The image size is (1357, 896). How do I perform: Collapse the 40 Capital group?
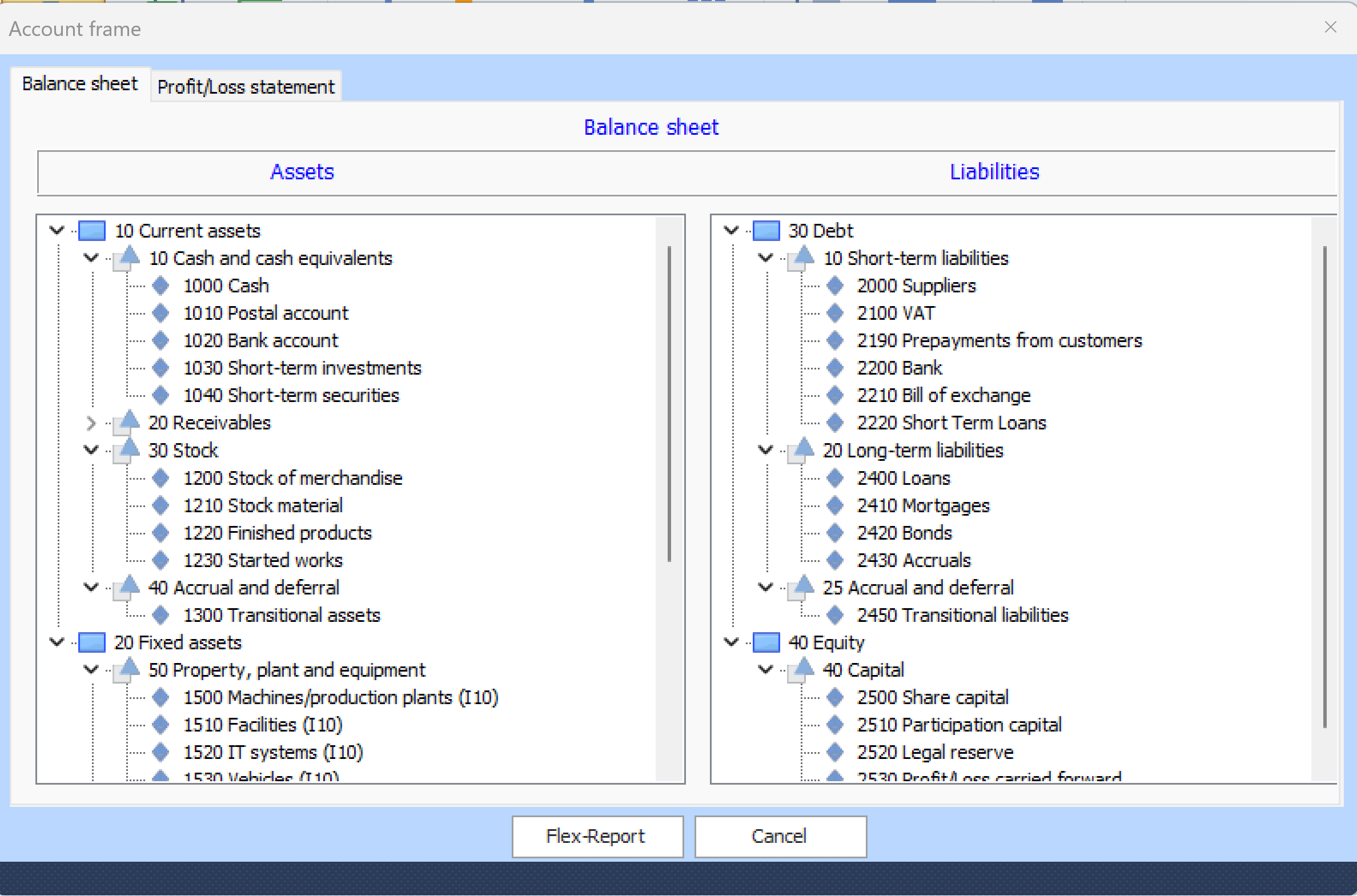point(765,670)
